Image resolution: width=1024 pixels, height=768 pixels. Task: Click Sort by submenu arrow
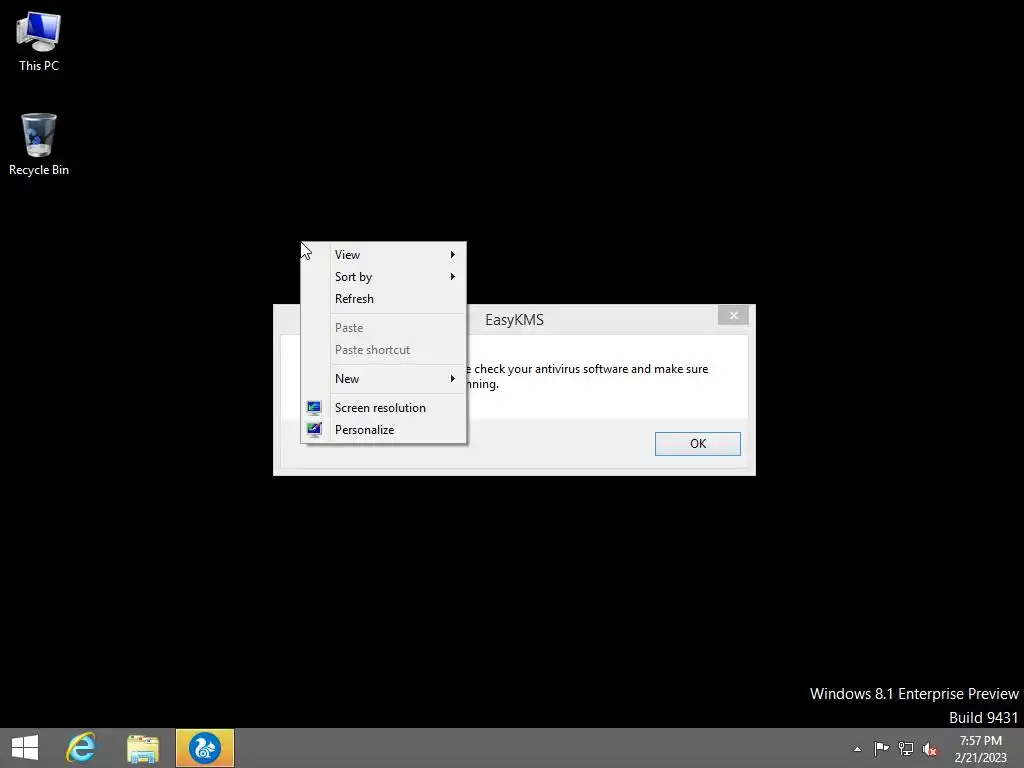pyautogui.click(x=453, y=277)
